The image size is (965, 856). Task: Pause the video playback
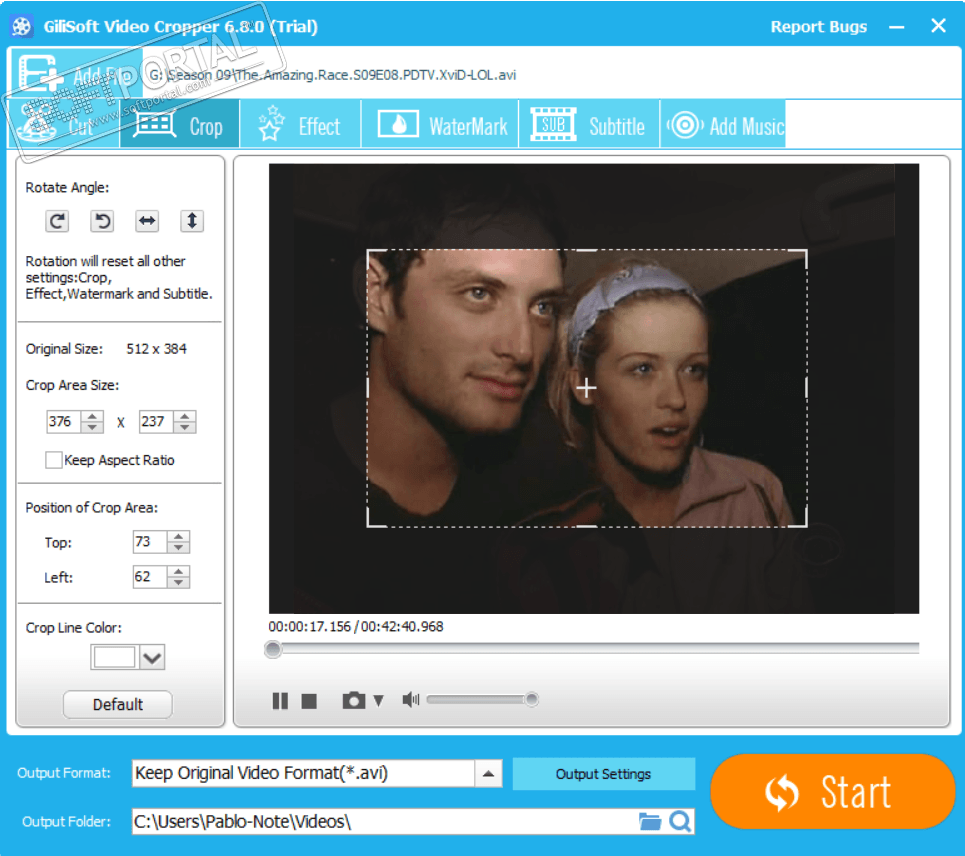280,700
